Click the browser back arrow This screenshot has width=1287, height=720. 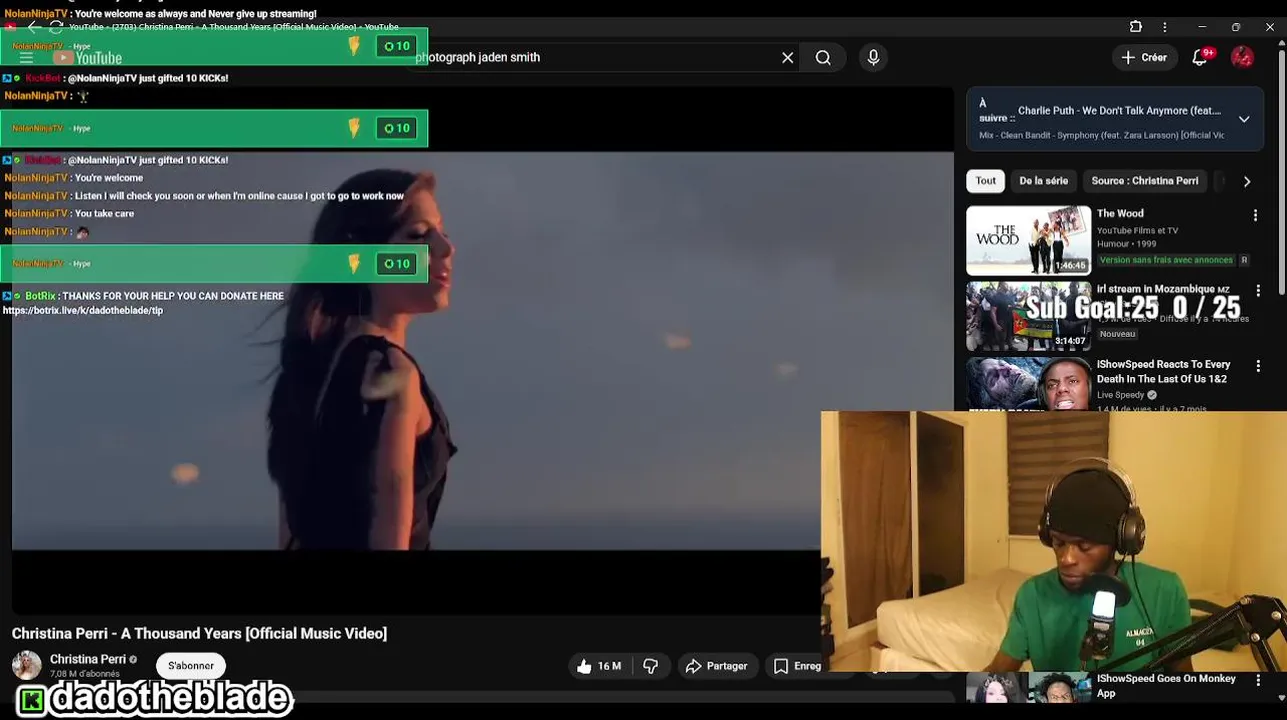(33, 27)
